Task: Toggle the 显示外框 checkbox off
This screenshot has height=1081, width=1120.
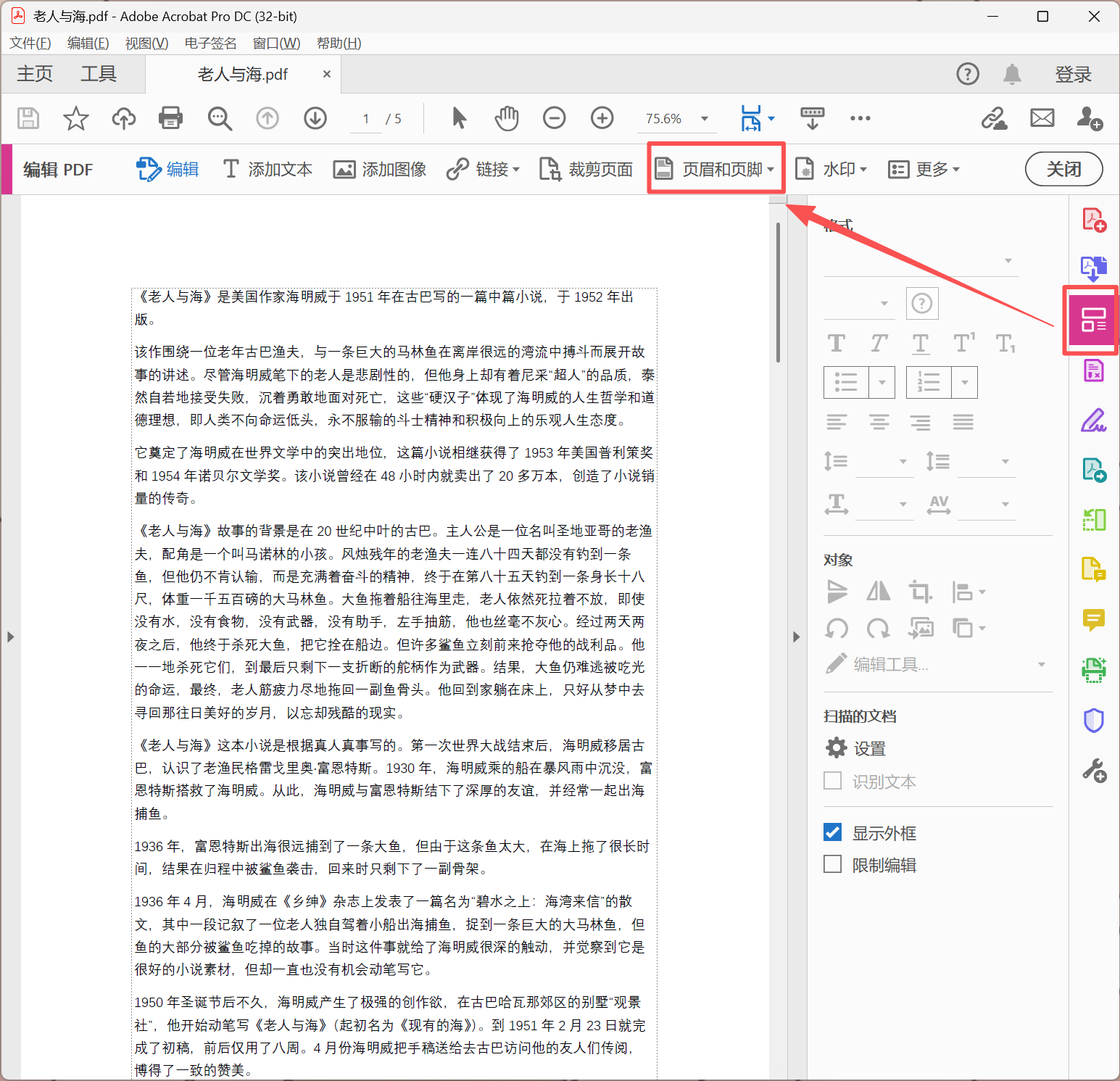Action: [832, 832]
